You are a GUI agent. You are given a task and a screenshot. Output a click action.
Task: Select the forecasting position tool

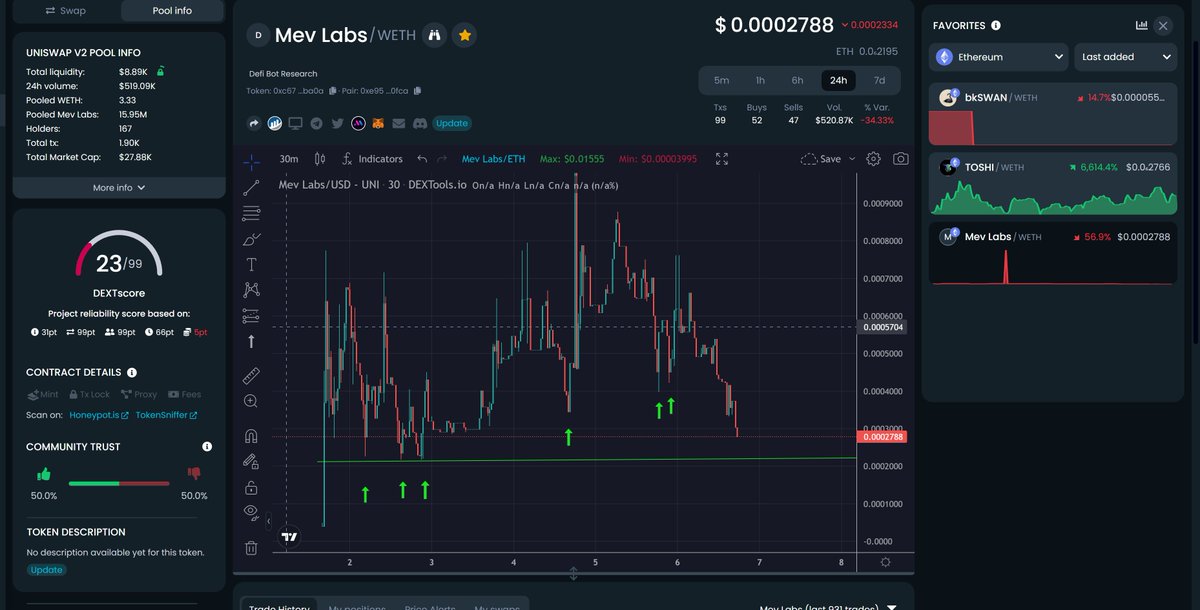(251, 316)
